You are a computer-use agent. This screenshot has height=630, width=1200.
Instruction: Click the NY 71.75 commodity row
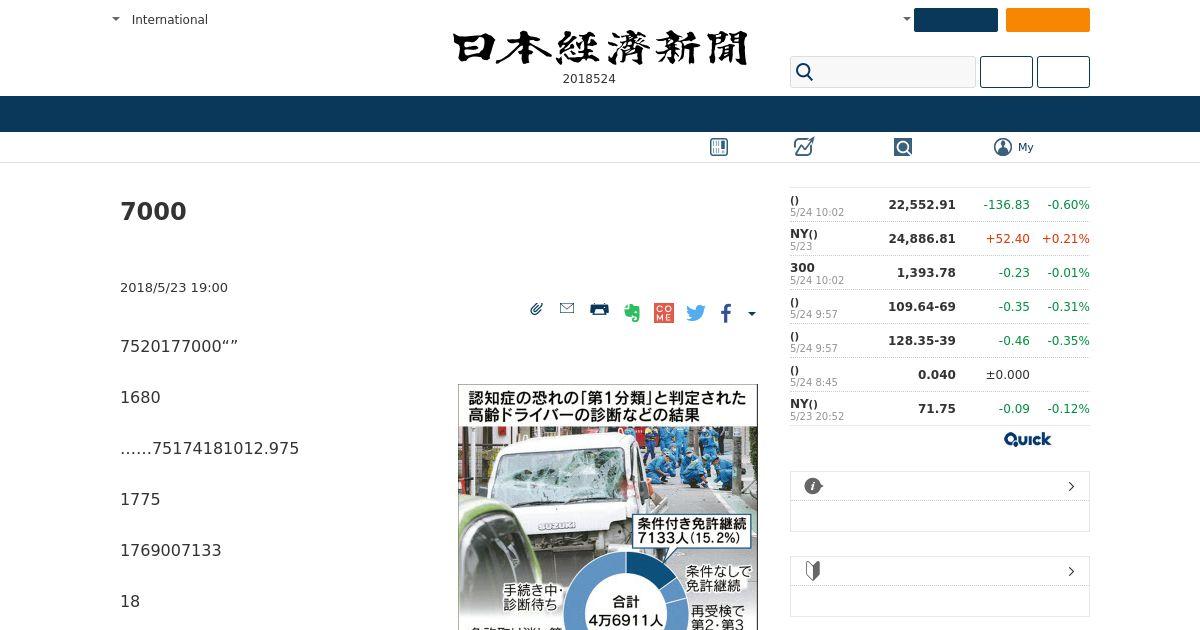(x=940, y=409)
